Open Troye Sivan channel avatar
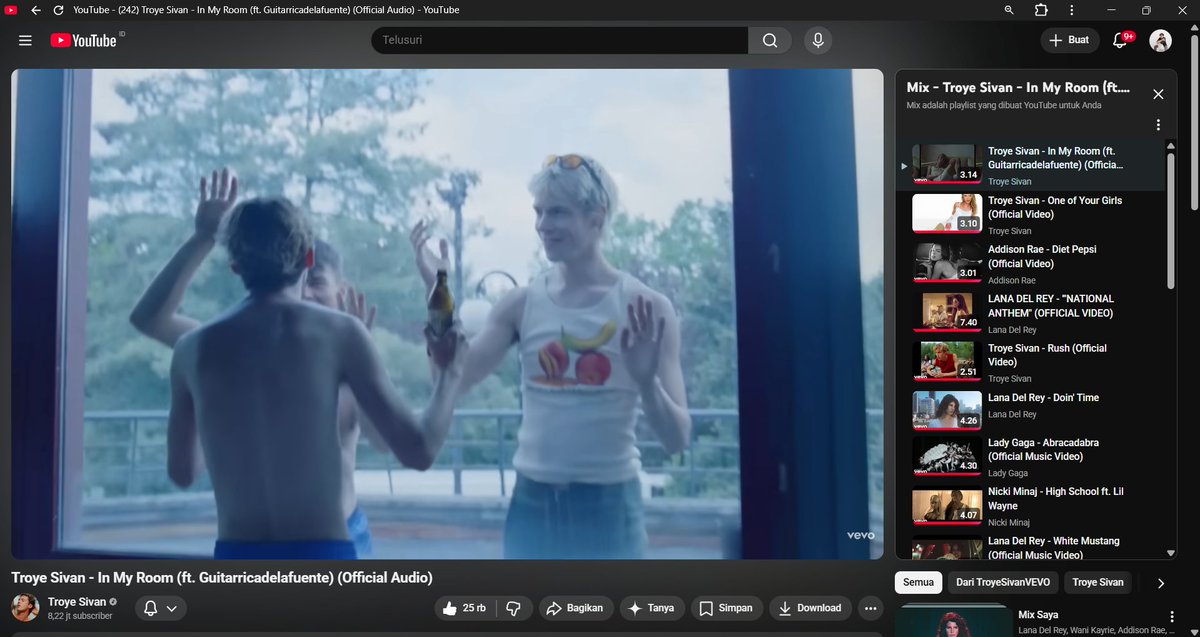1200x637 pixels. click(25, 608)
